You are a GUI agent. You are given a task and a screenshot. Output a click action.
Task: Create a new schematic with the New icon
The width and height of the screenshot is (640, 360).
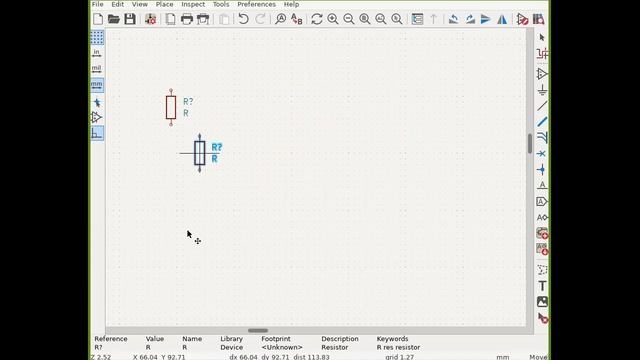pos(98,19)
